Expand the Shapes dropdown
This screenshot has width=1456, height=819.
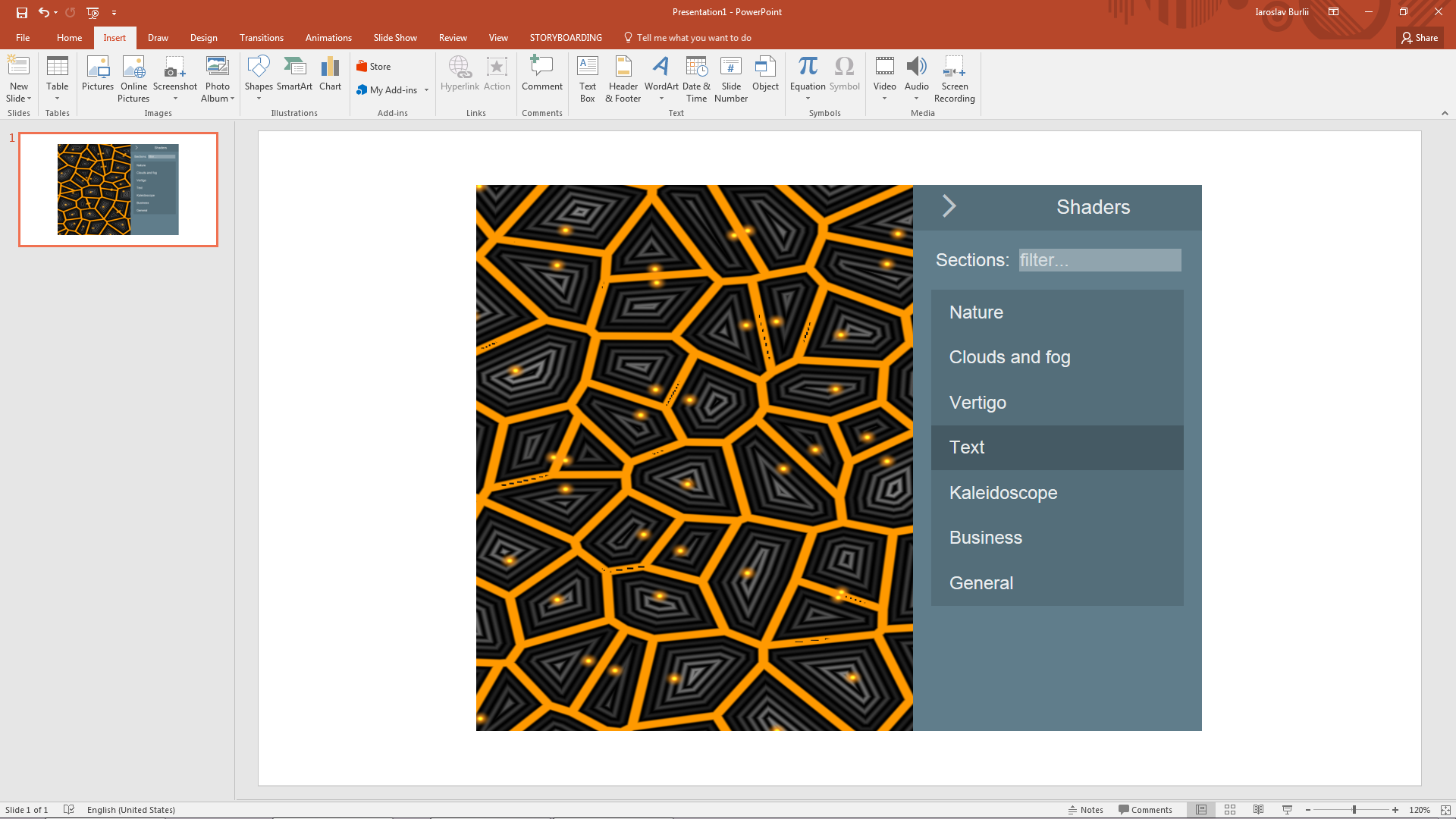pos(259,99)
